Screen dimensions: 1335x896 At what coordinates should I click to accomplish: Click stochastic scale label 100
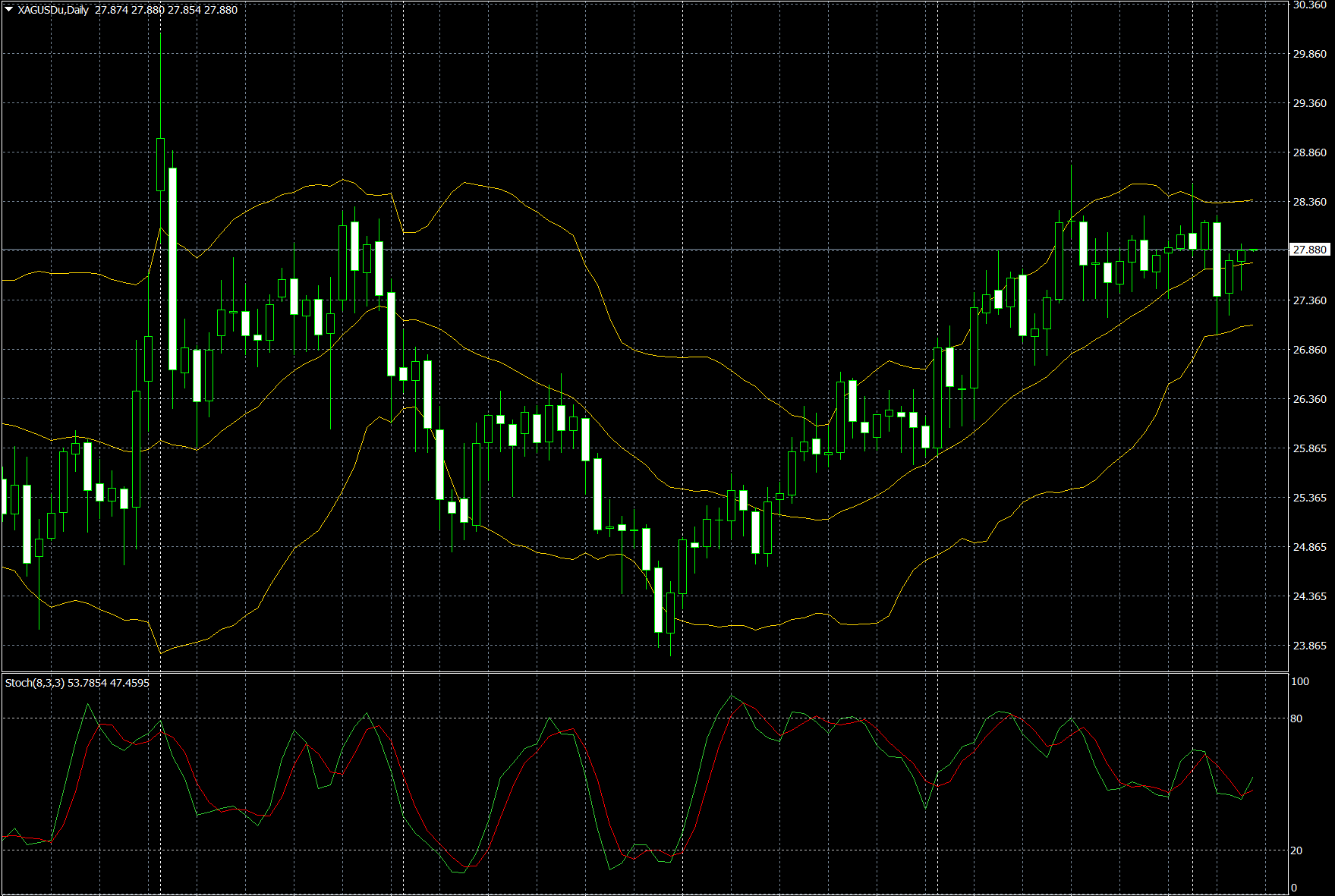[1300, 681]
